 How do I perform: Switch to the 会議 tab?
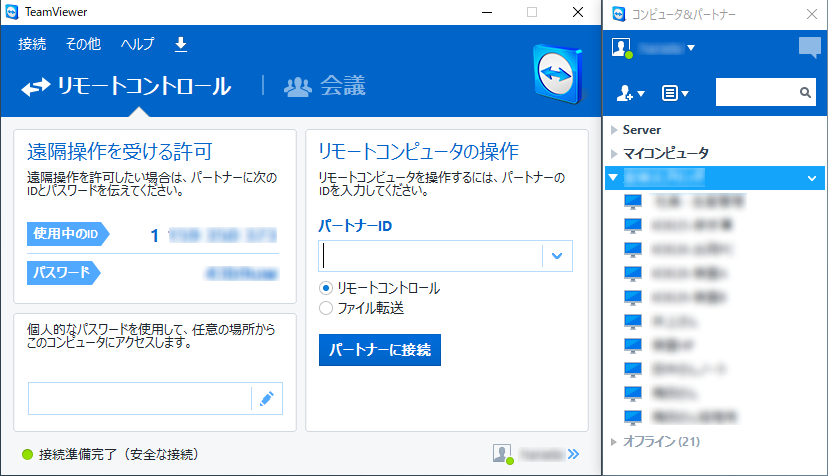(325, 86)
